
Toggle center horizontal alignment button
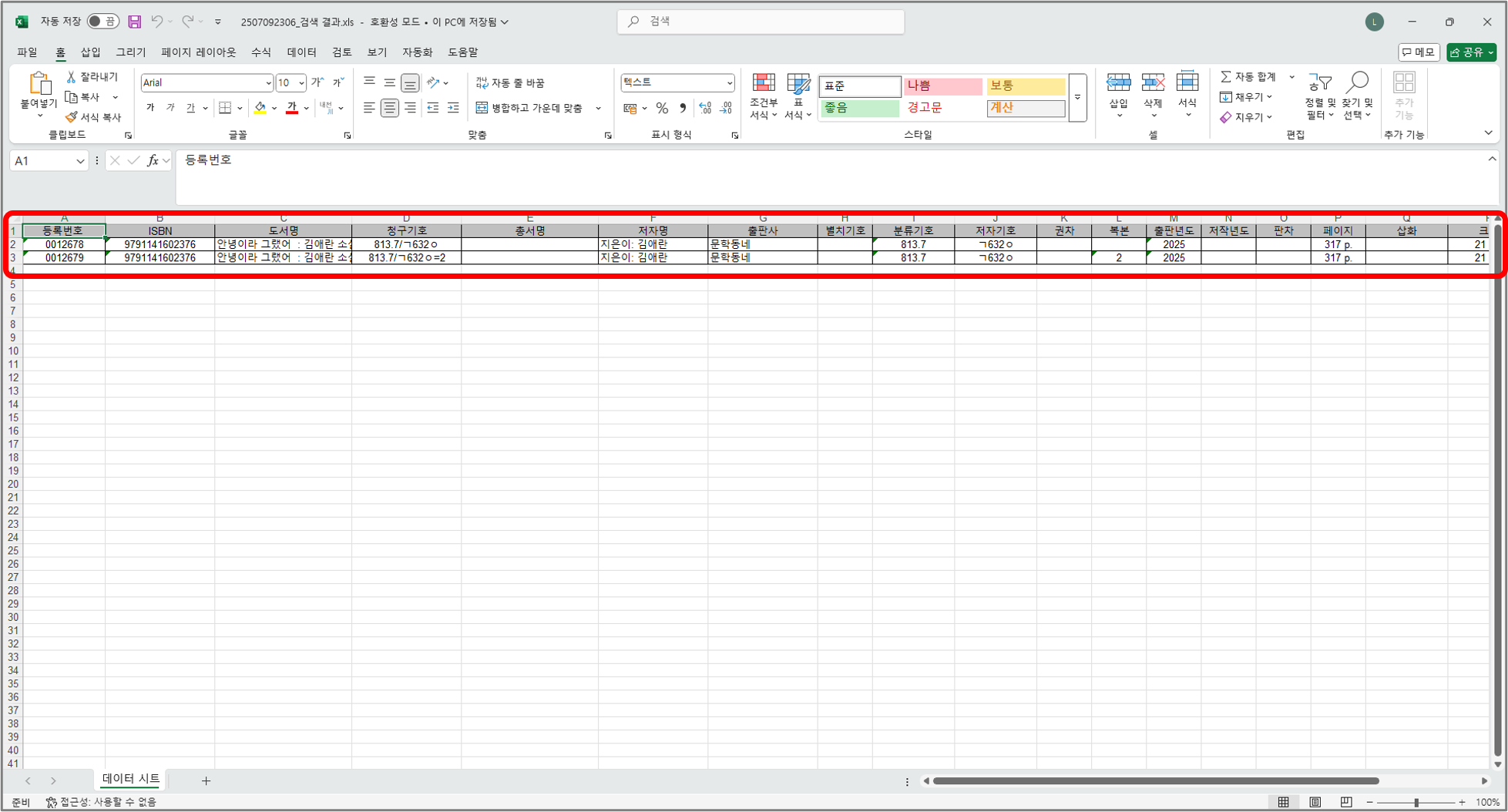(390, 109)
